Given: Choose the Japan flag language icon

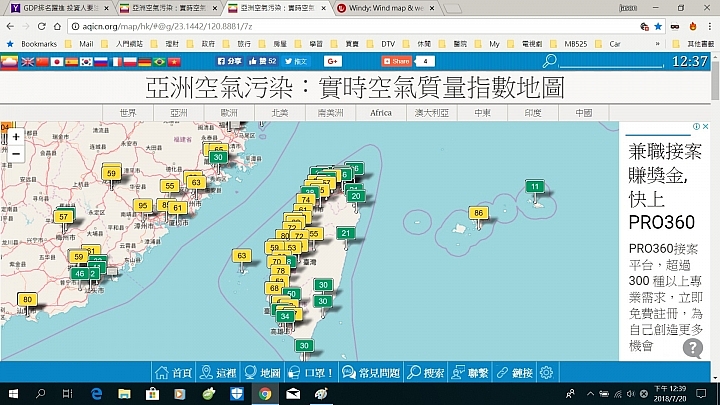Looking at the screenshot, I should click(57, 62).
